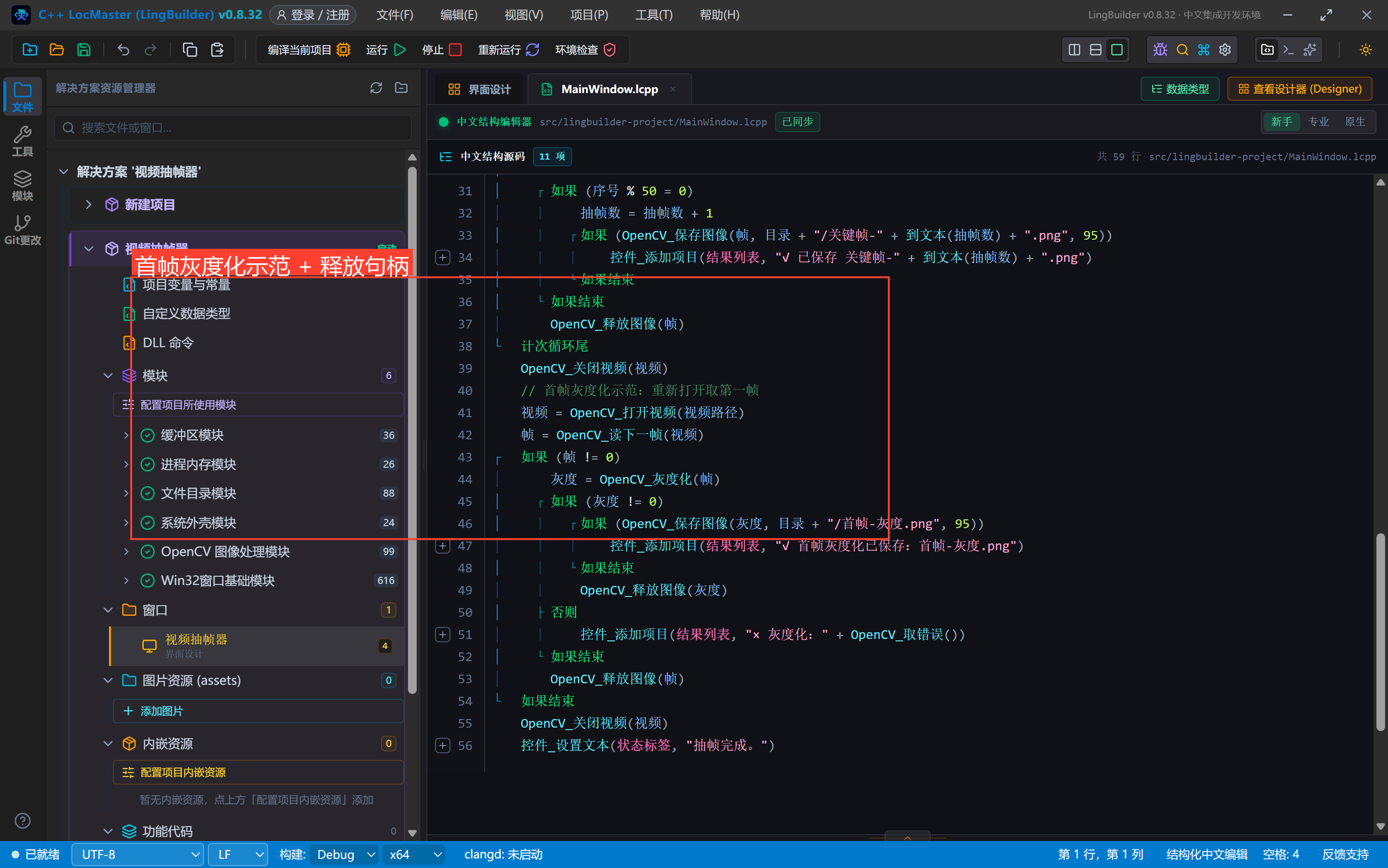The width and height of the screenshot is (1388, 868).
Task: Click 编译当前项目 button
Action: 309,50
